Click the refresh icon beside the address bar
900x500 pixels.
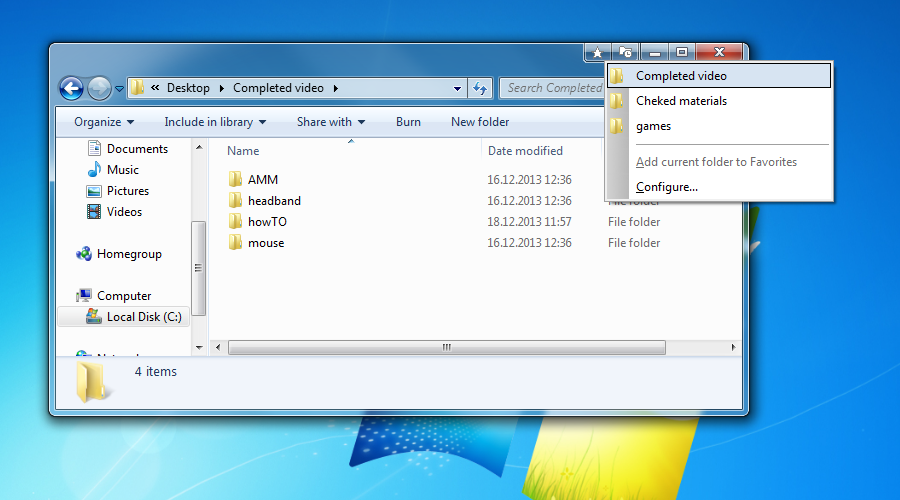(480, 88)
